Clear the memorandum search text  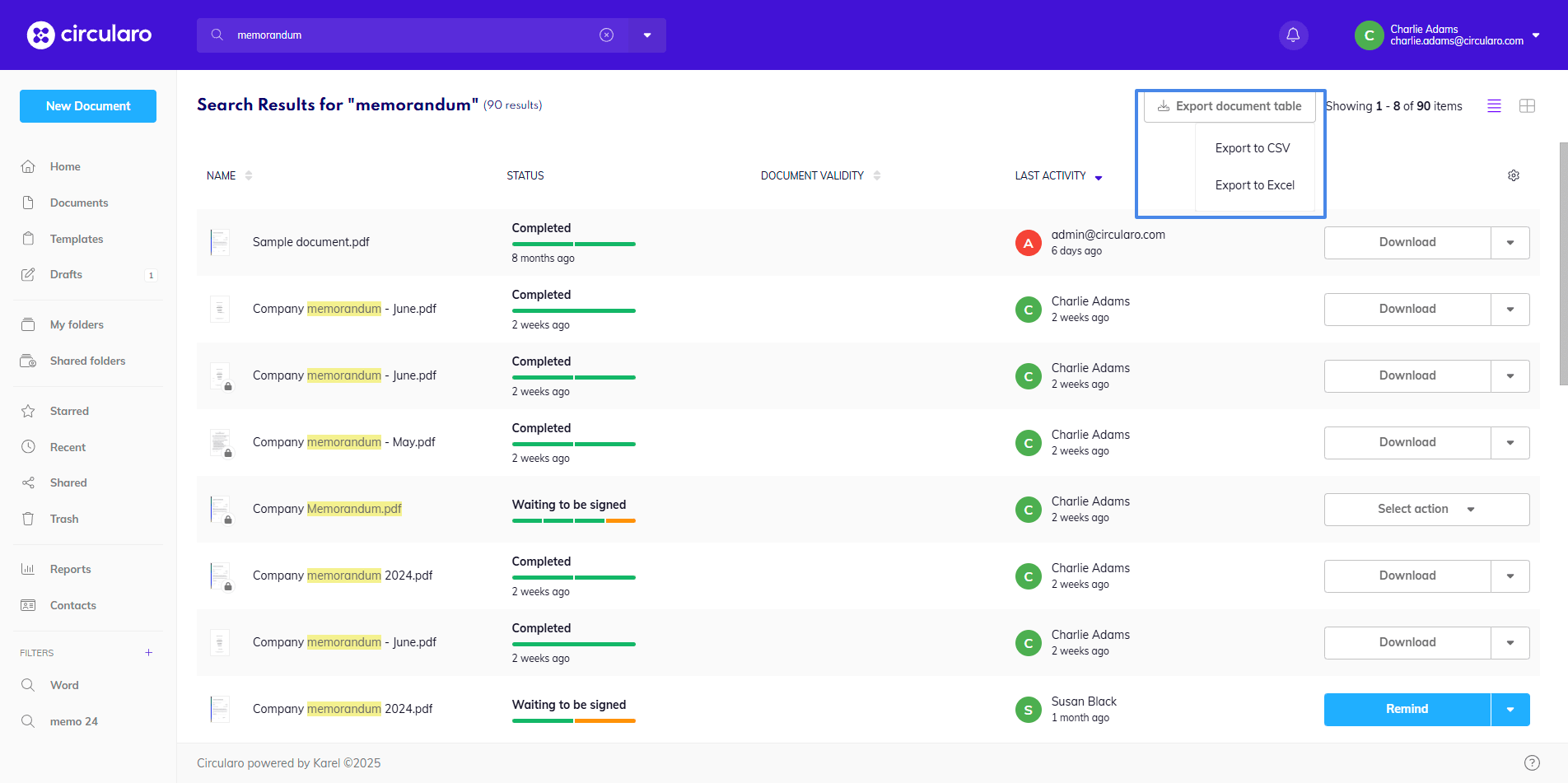click(x=606, y=35)
